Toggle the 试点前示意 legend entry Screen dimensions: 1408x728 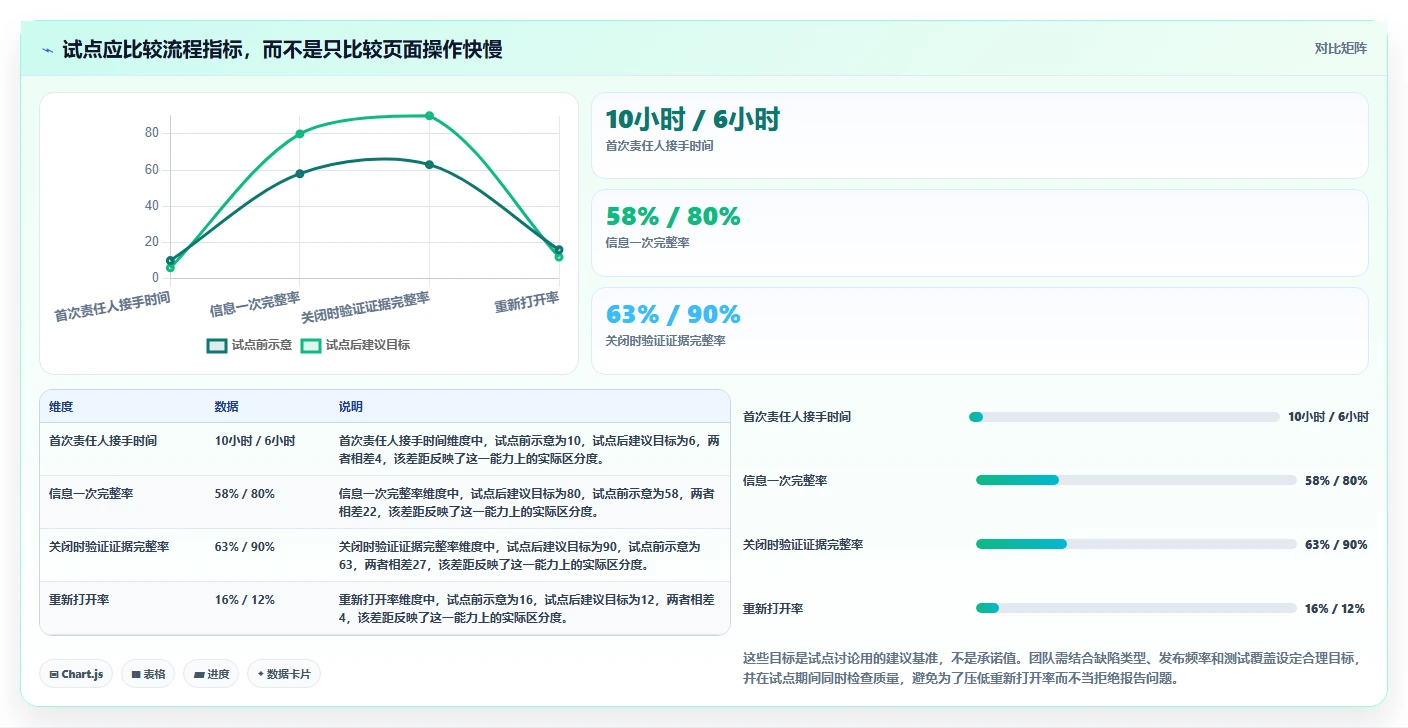(249, 345)
